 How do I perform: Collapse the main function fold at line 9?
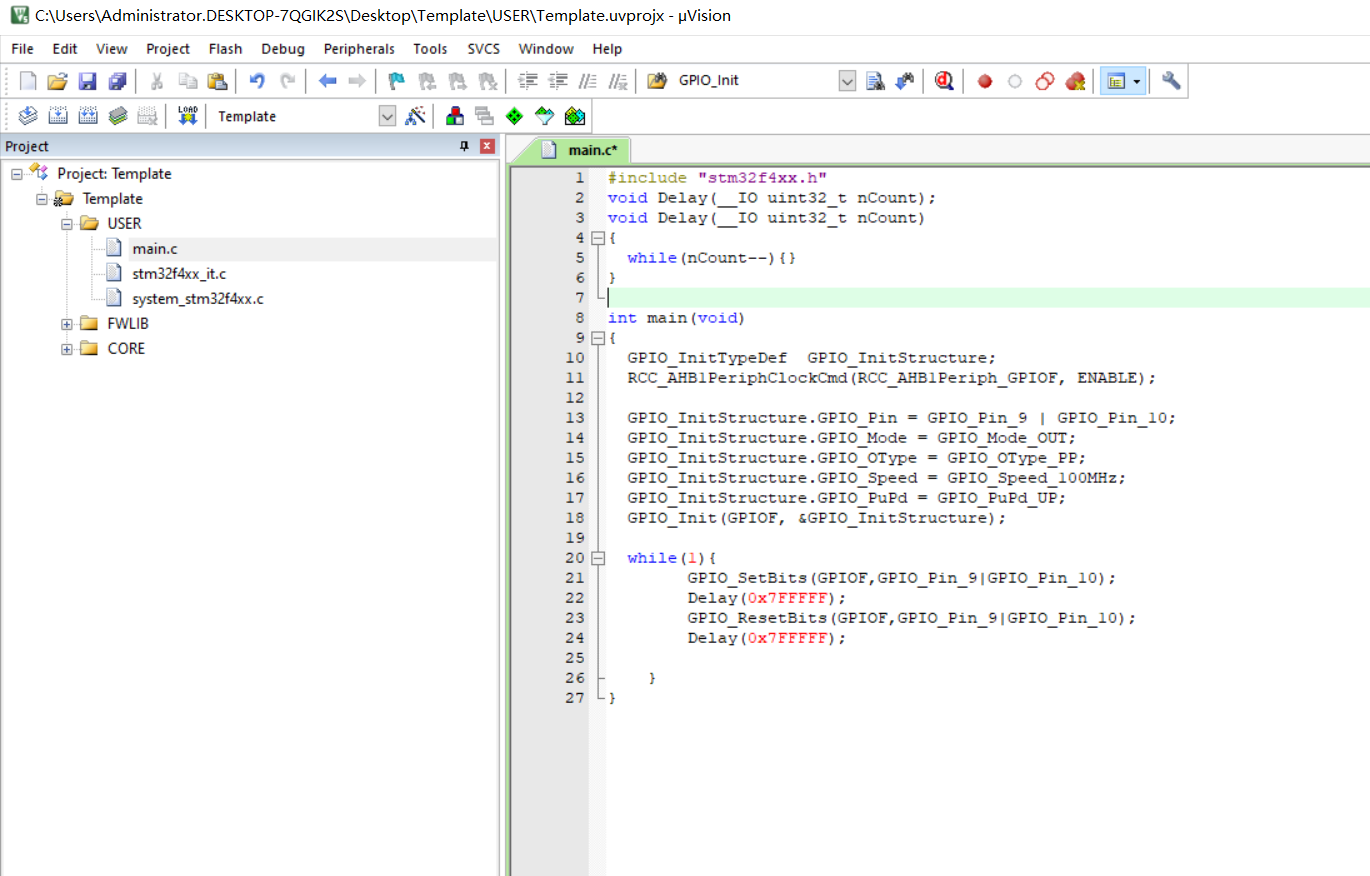pyautogui.click(x=598, y=338)
